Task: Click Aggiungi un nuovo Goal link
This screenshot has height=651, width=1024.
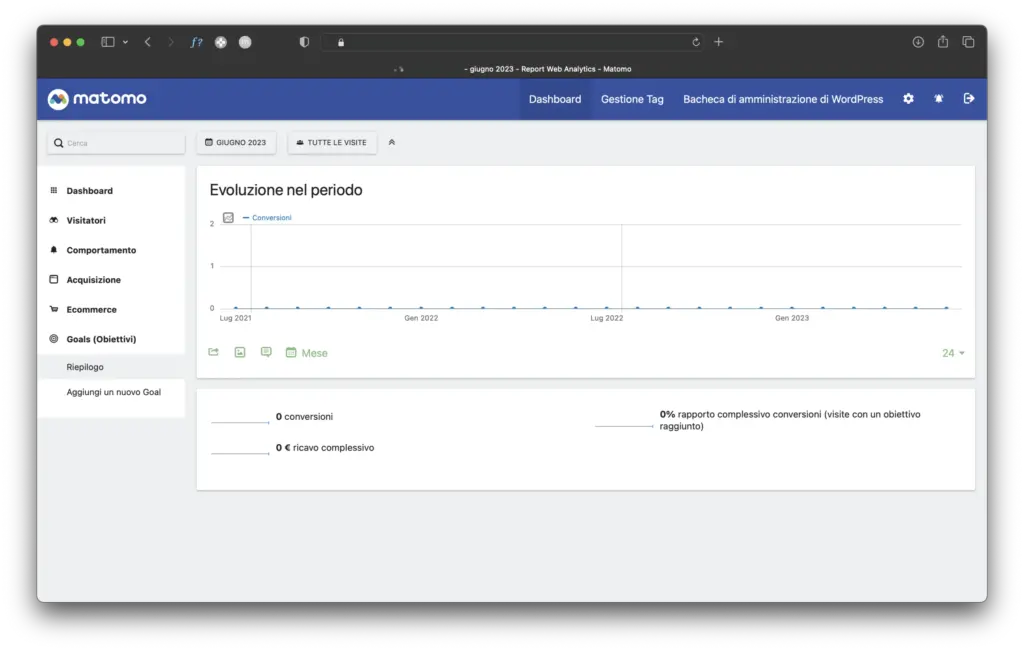Action: click(x=113, y=392)
